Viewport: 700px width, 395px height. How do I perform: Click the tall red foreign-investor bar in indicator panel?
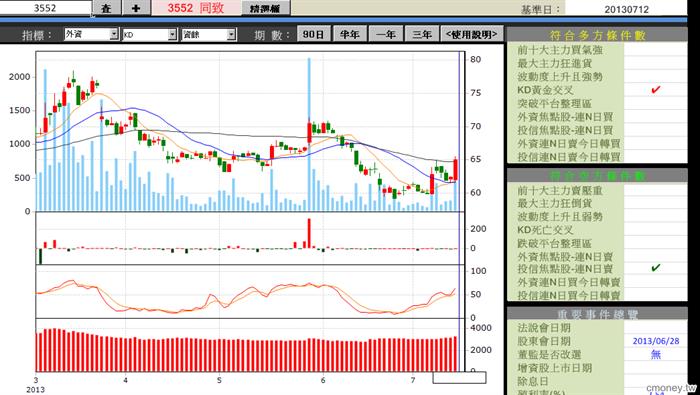coord(309,233)
